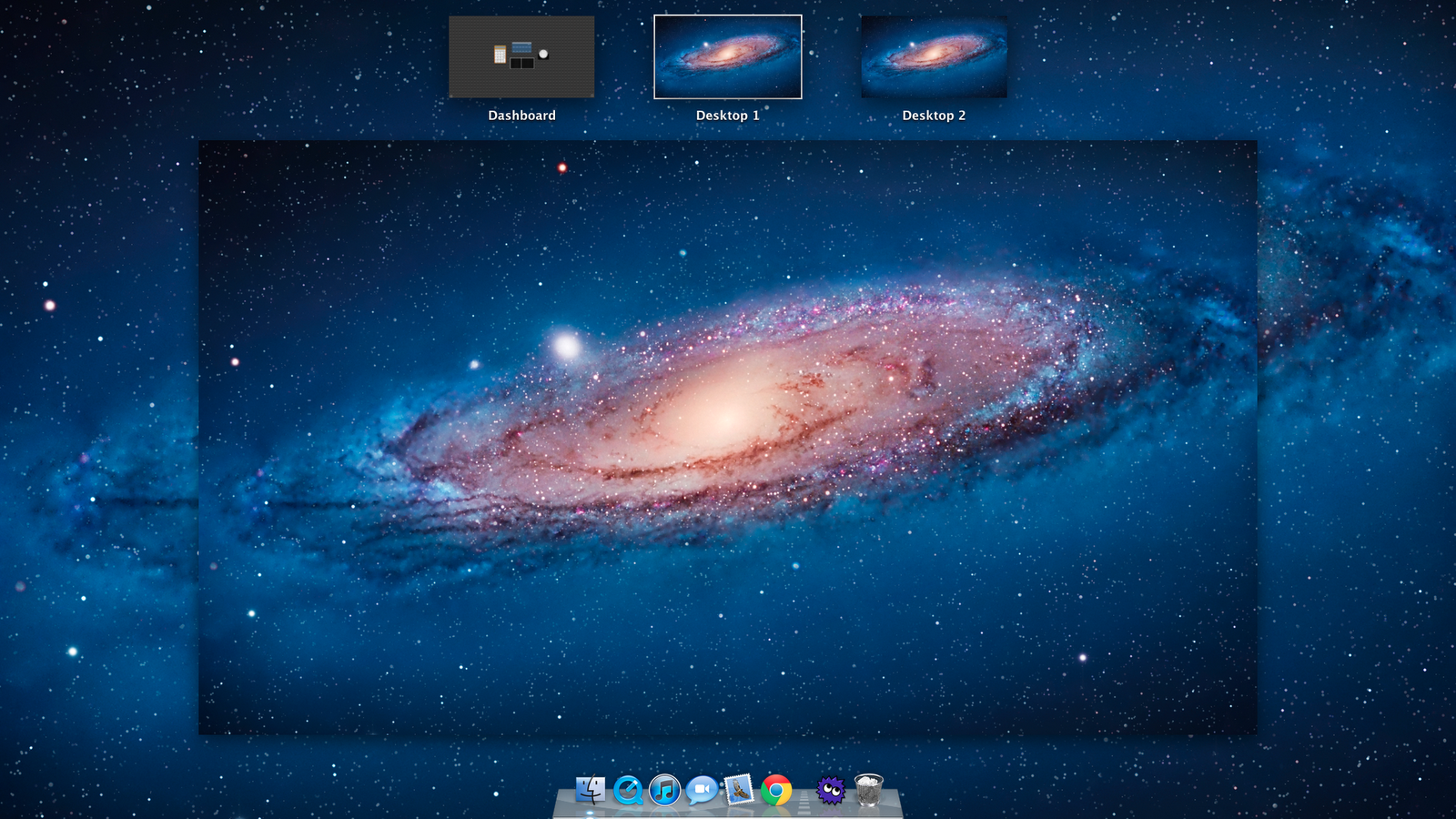Click the purple fuzzy creature Dock icon
Screen dimensions: 1456x819
pos(831,790)
